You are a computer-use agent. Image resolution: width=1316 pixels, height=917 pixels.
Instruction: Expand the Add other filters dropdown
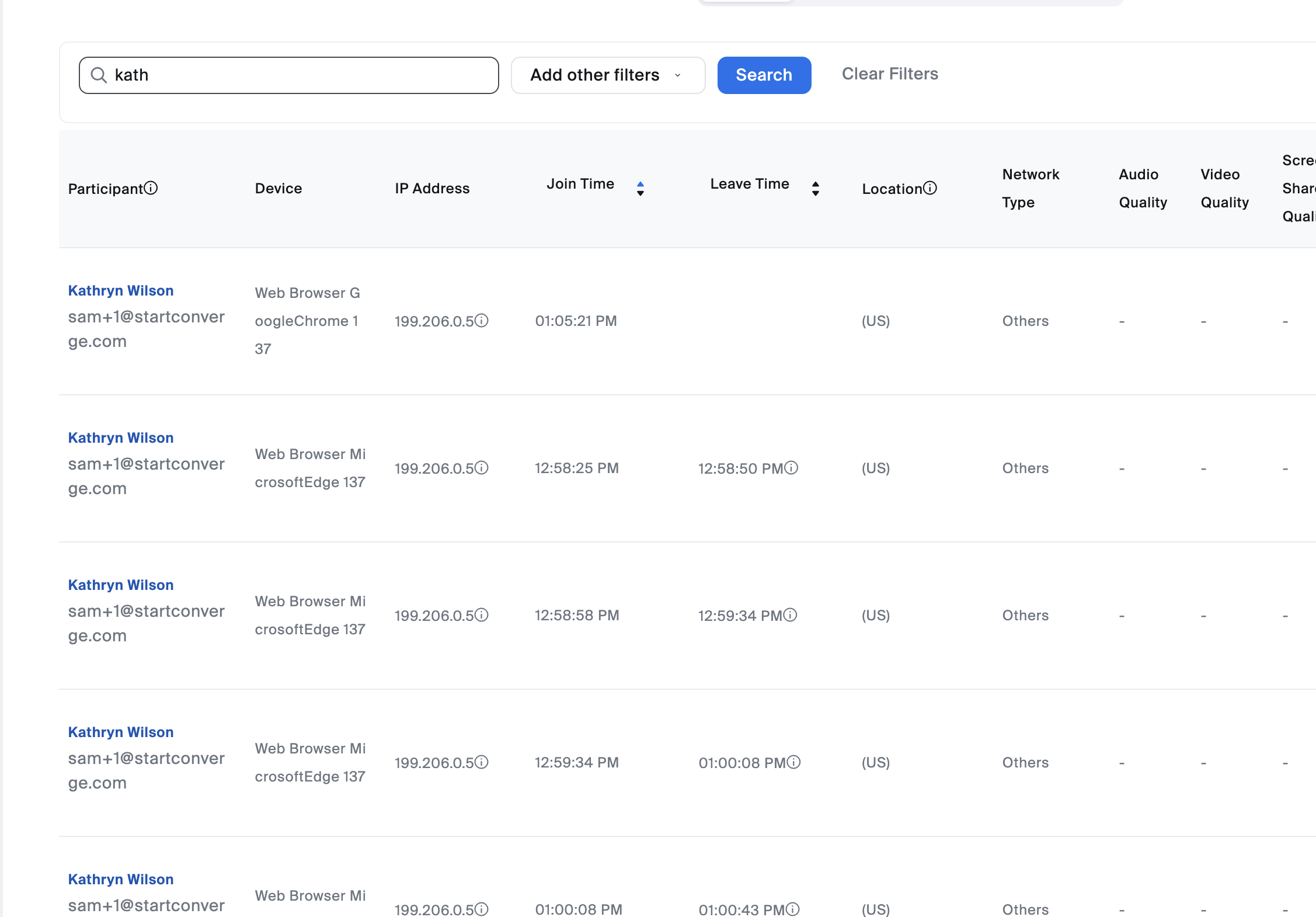607,75
